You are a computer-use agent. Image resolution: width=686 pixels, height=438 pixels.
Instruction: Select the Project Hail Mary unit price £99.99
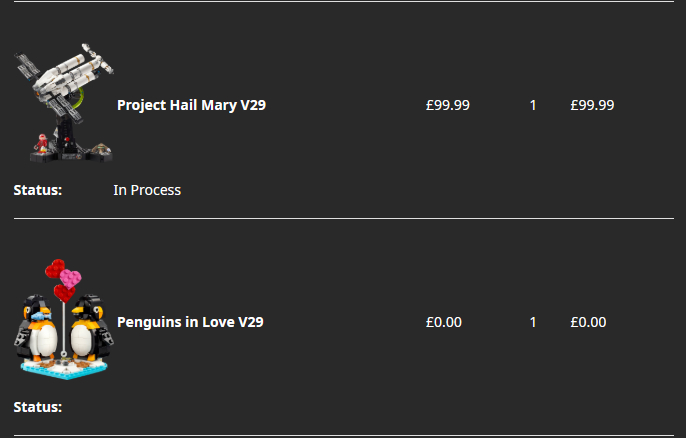[x=447, y=105]
